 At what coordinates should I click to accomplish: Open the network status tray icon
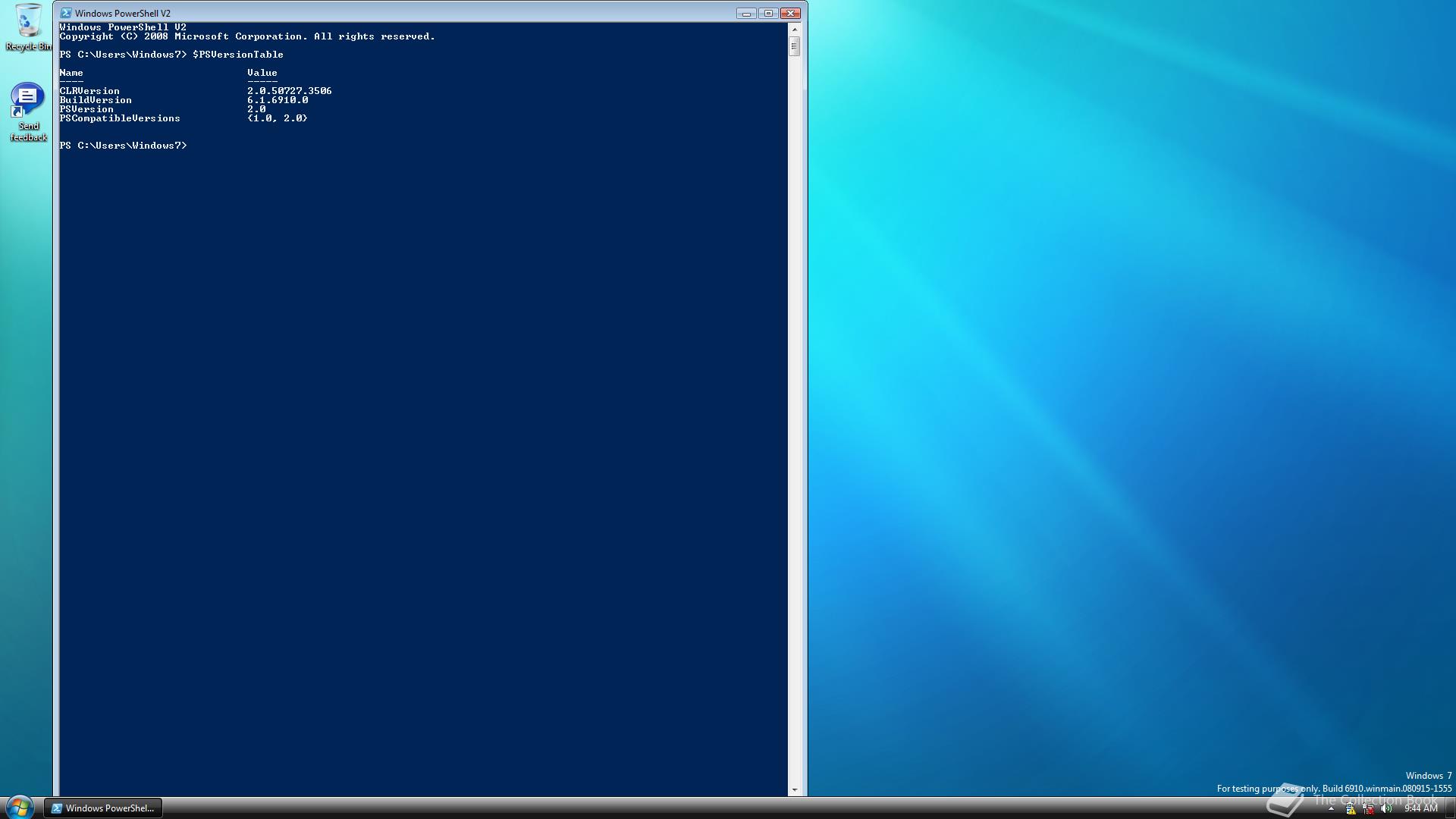1368,809
